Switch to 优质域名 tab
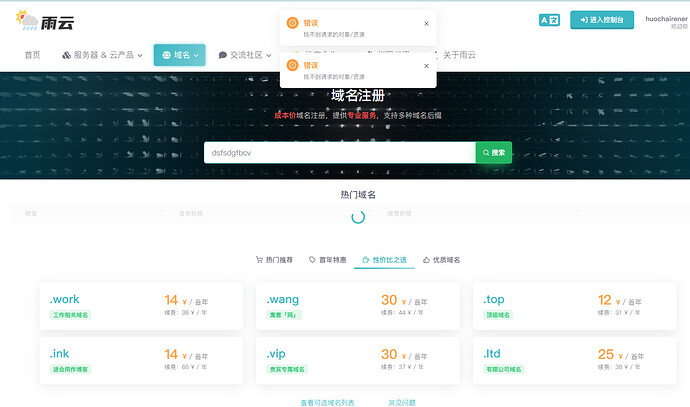690x407 pixels. 441,259
